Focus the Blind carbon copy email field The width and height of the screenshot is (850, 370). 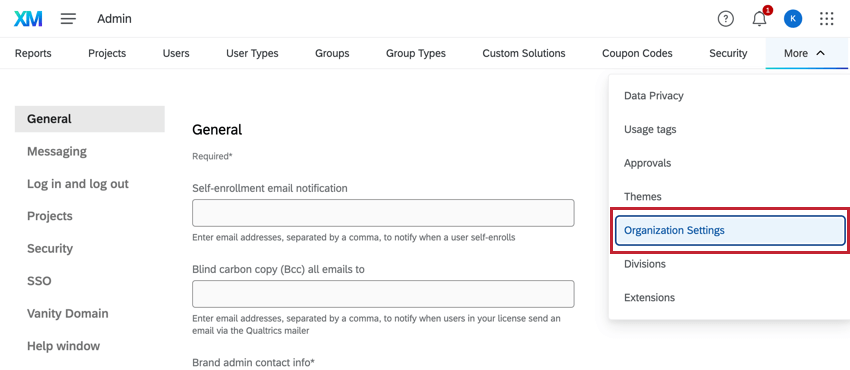[383, 294]
